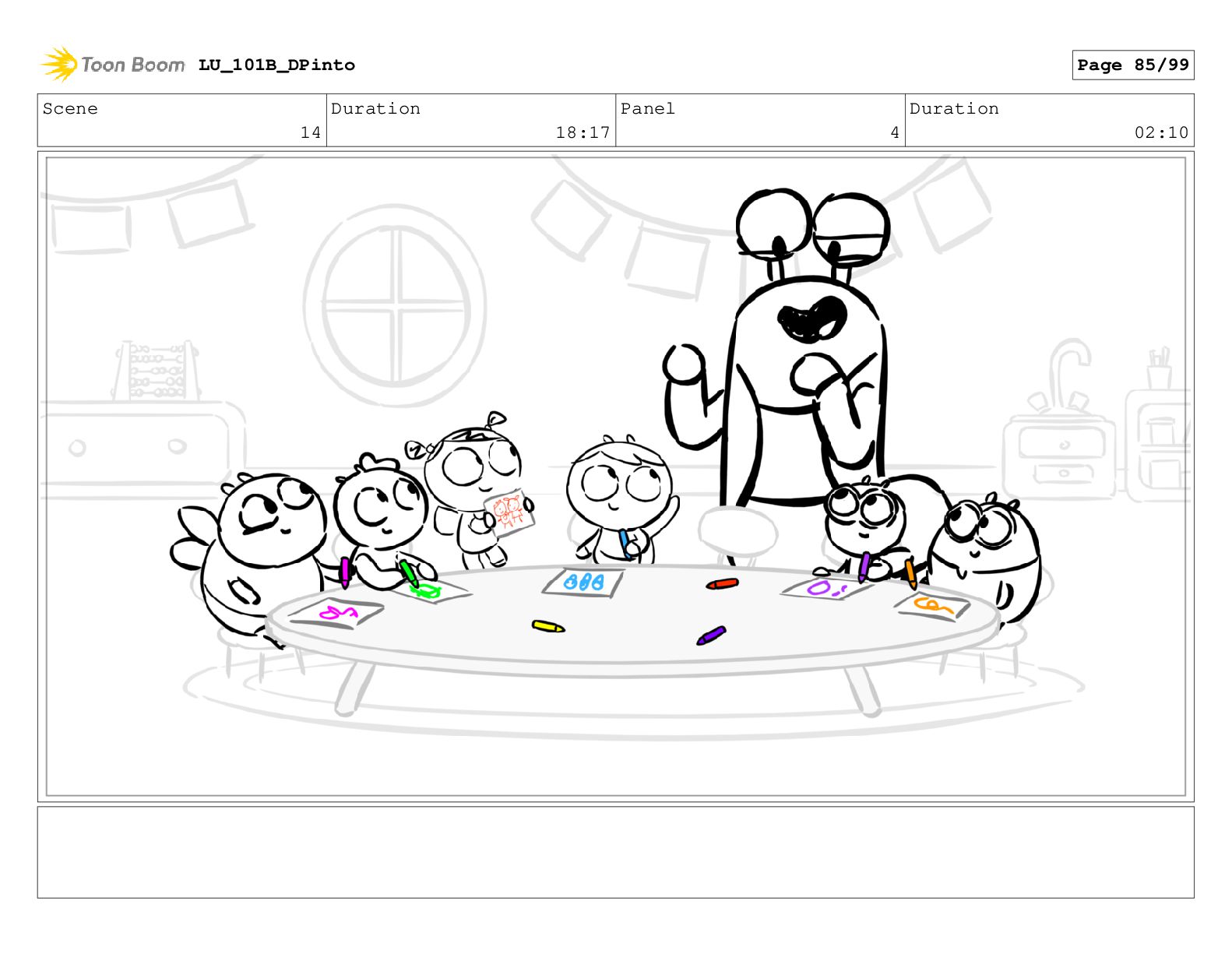The width and height of the screenshot is (1232, 954).
Task: Select the Panel label
Action: 647,109
